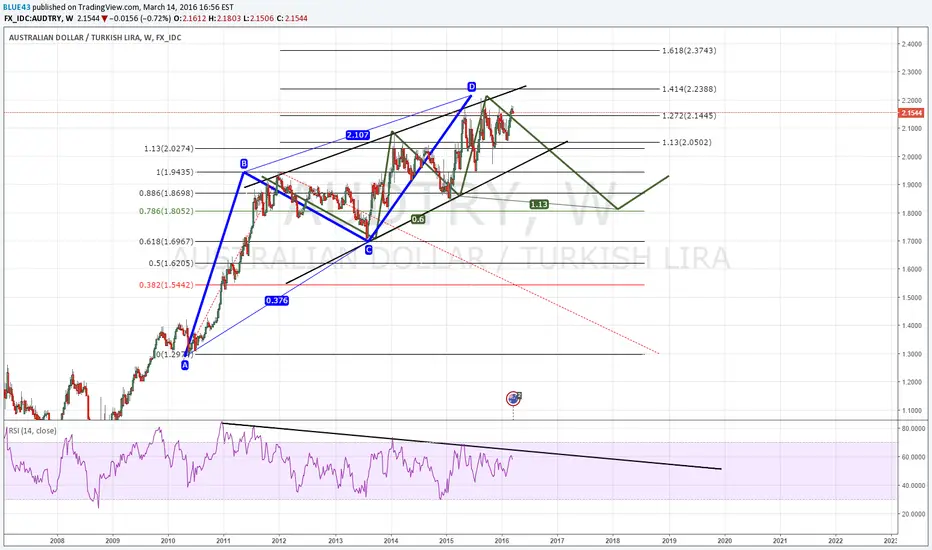This screenshot has width=932, height=550.
Task: Select the blue point C label
Action: 369,250
